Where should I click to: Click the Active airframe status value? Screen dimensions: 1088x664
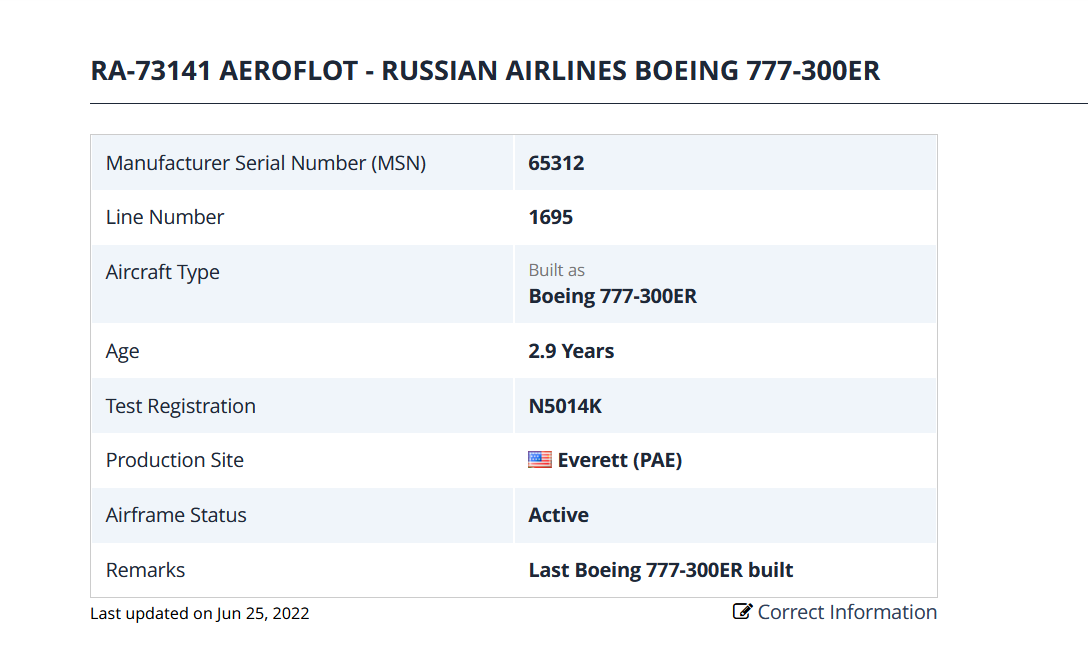(x=558, y=515)
